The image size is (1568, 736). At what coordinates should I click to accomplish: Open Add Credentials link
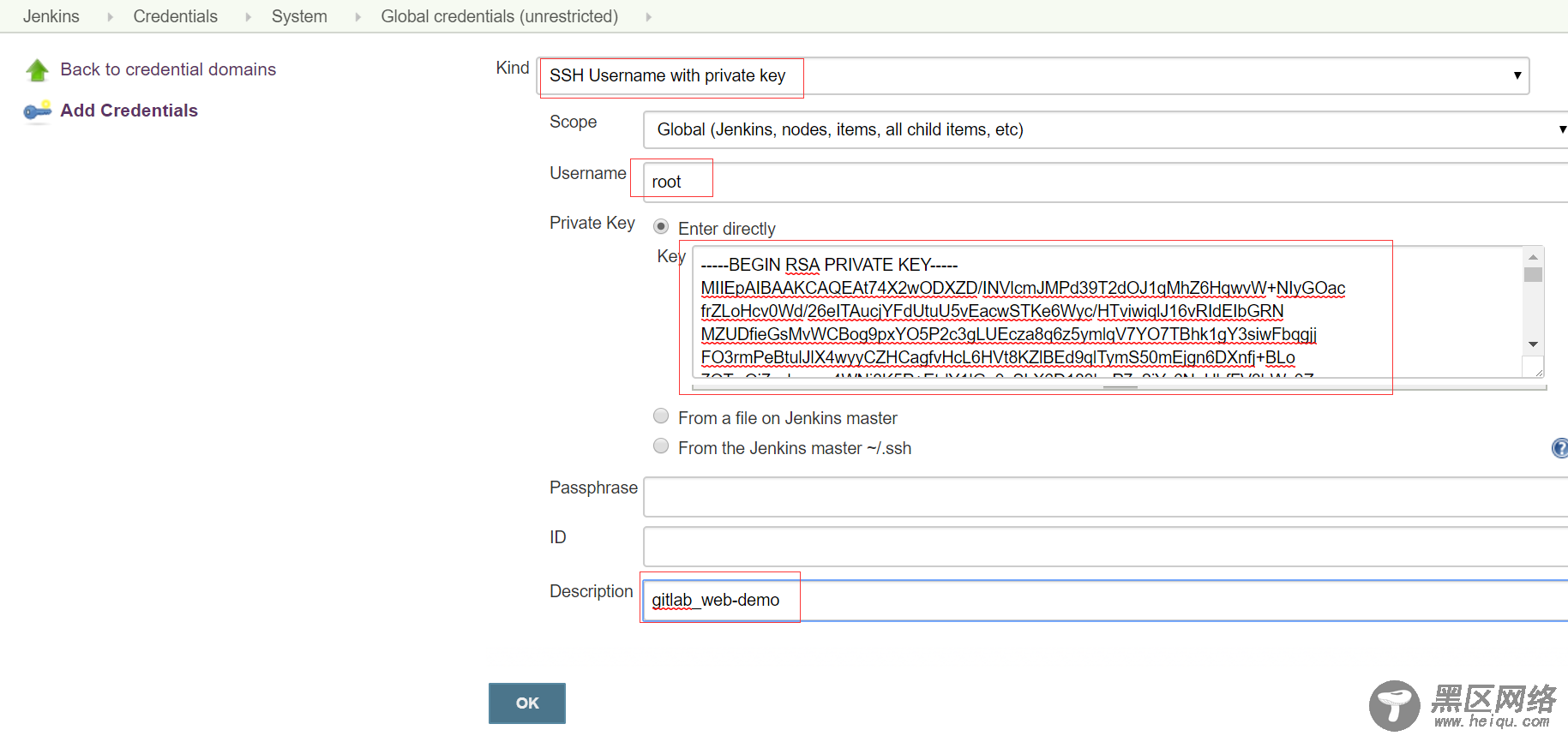point(129,111)
